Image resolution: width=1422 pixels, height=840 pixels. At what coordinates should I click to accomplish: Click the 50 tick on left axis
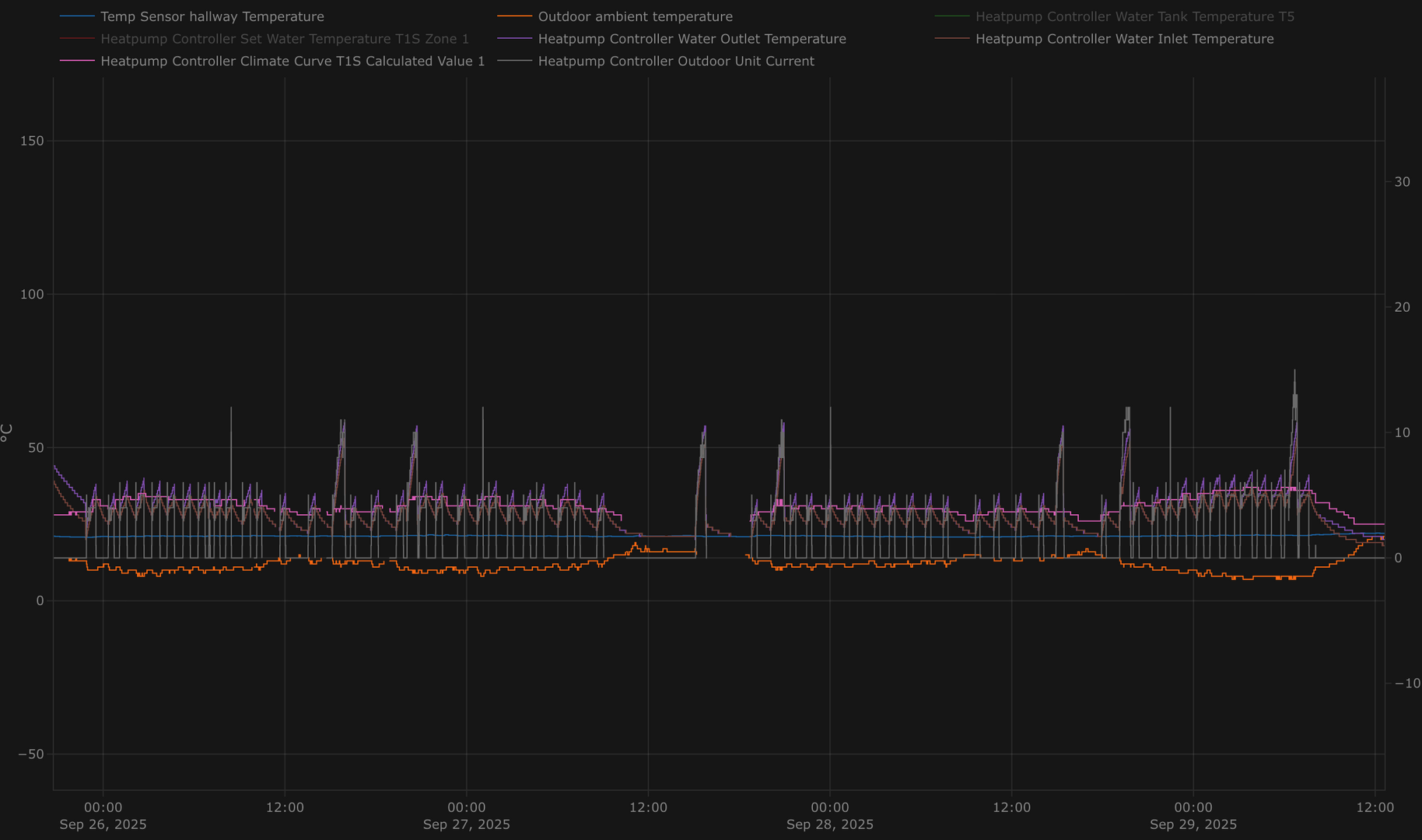click(35, 447)
